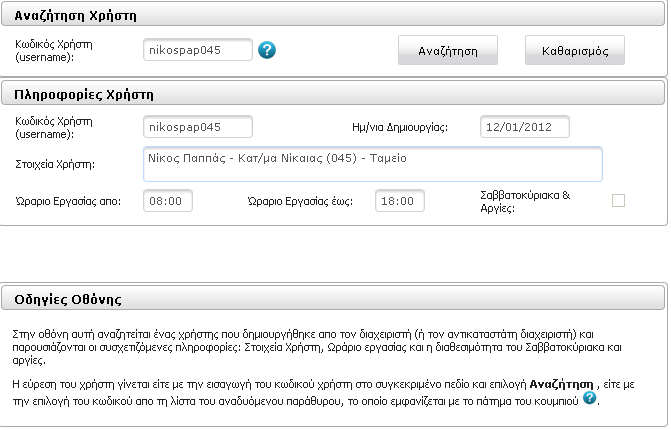Click the Ημ/νια Δημιουργίας label

(400, 128)
